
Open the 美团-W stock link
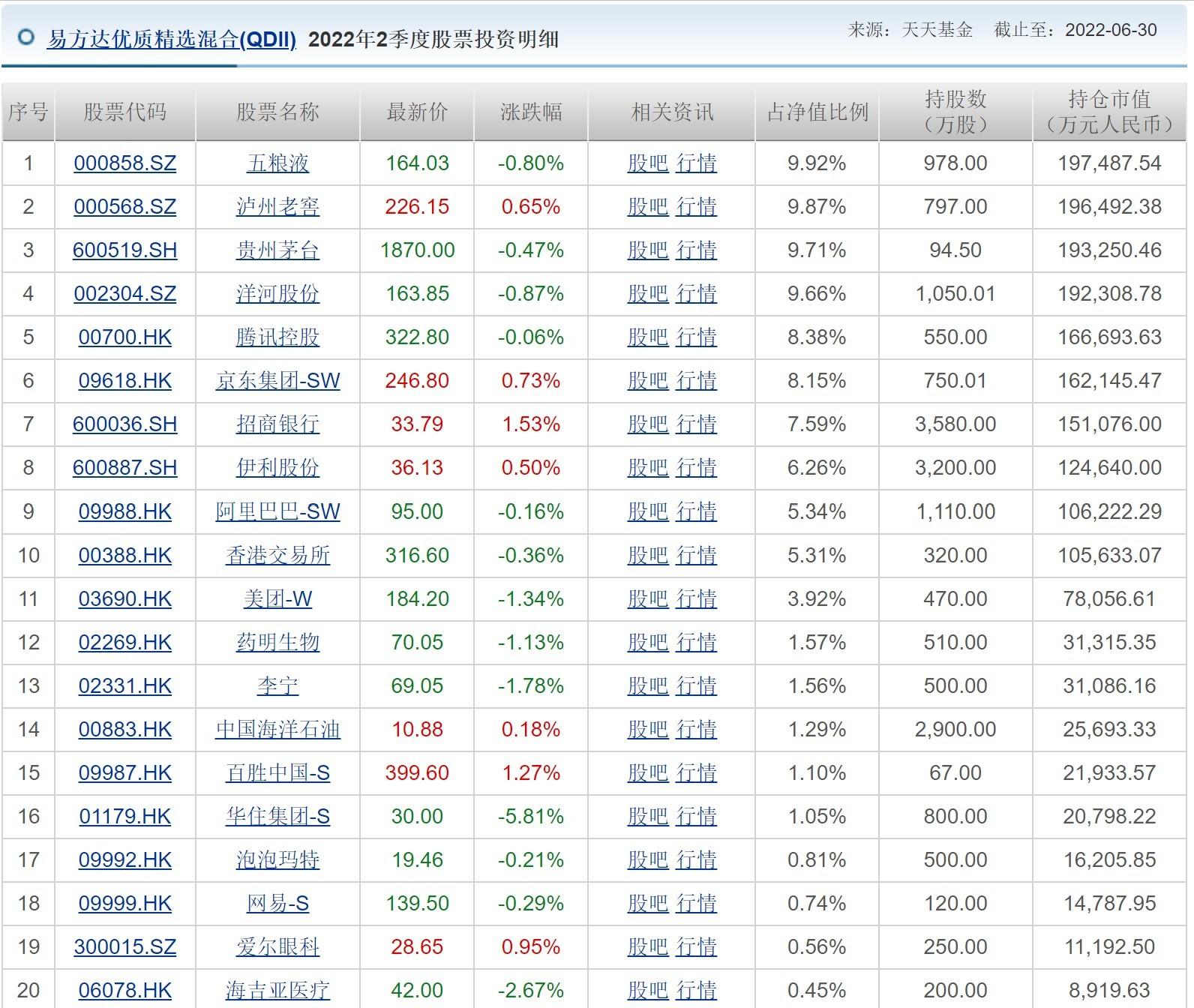coord(277,598)
